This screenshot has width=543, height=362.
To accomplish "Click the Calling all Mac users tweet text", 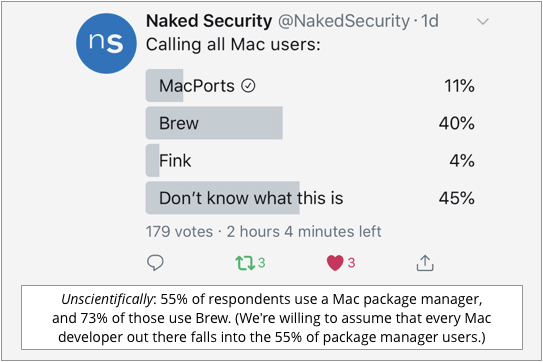I will (x=233, y=45).
